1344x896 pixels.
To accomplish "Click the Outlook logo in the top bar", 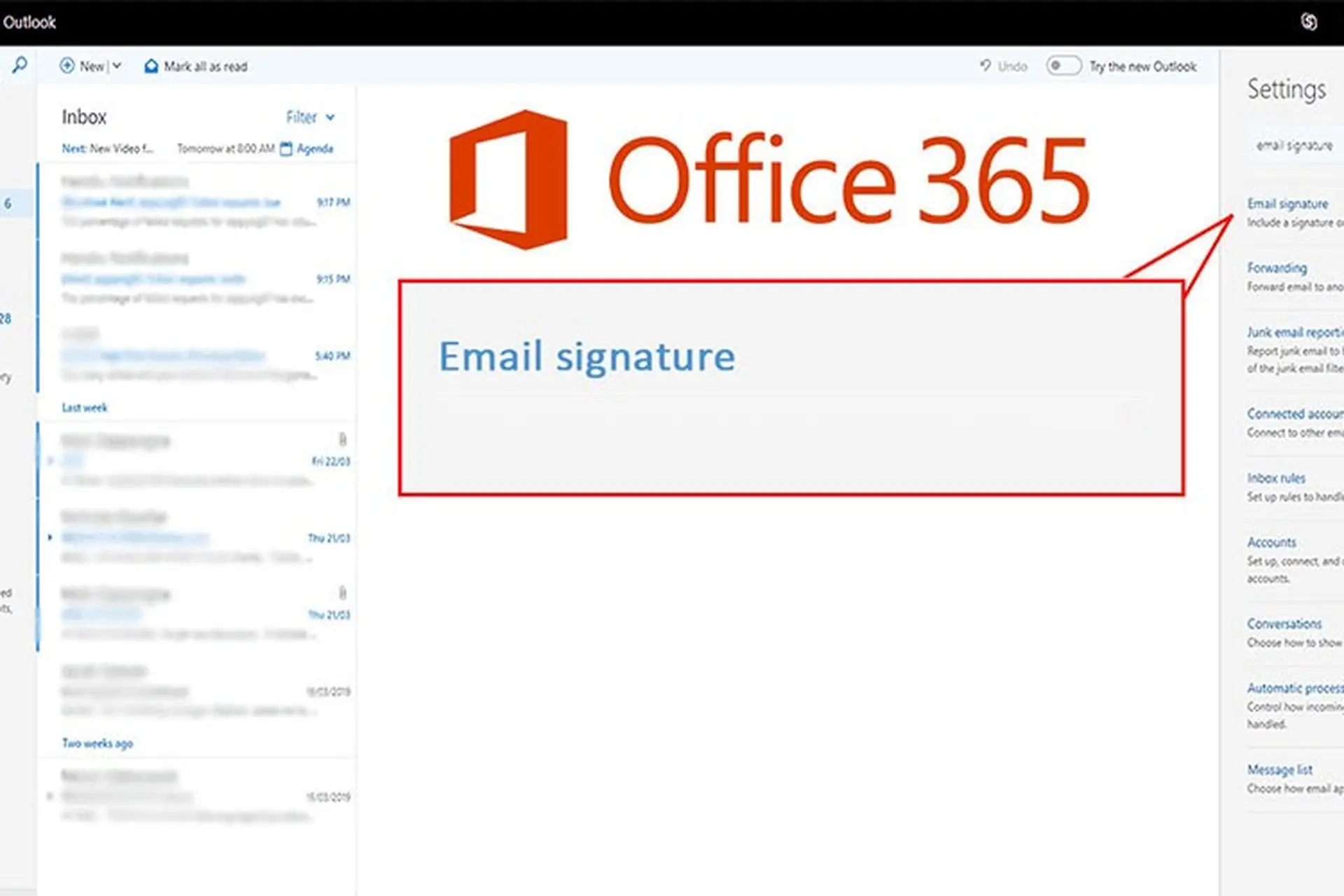I will (x=31, y=22).
